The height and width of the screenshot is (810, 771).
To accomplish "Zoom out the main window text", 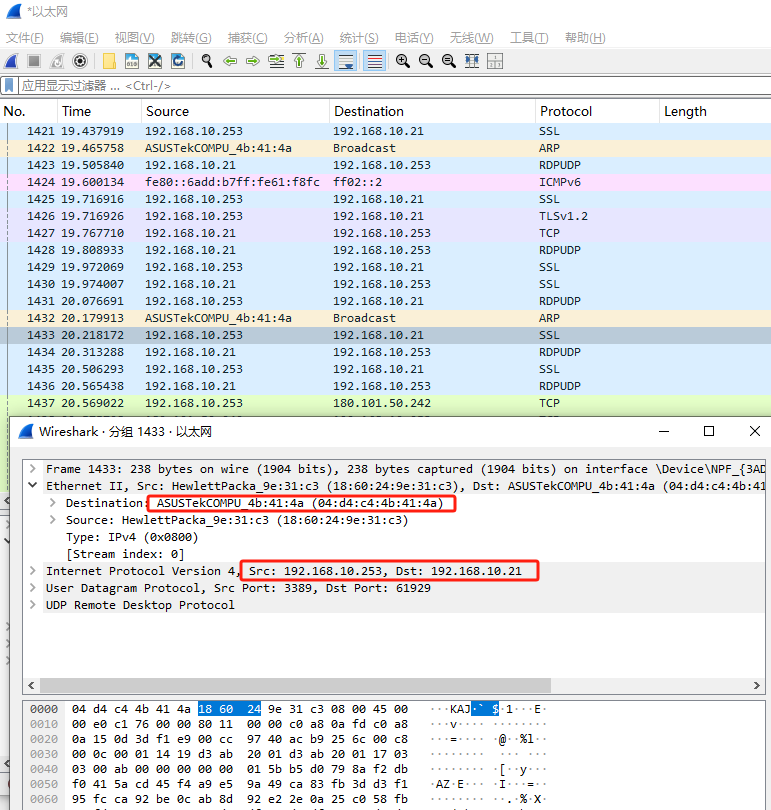I will (426, 61).
